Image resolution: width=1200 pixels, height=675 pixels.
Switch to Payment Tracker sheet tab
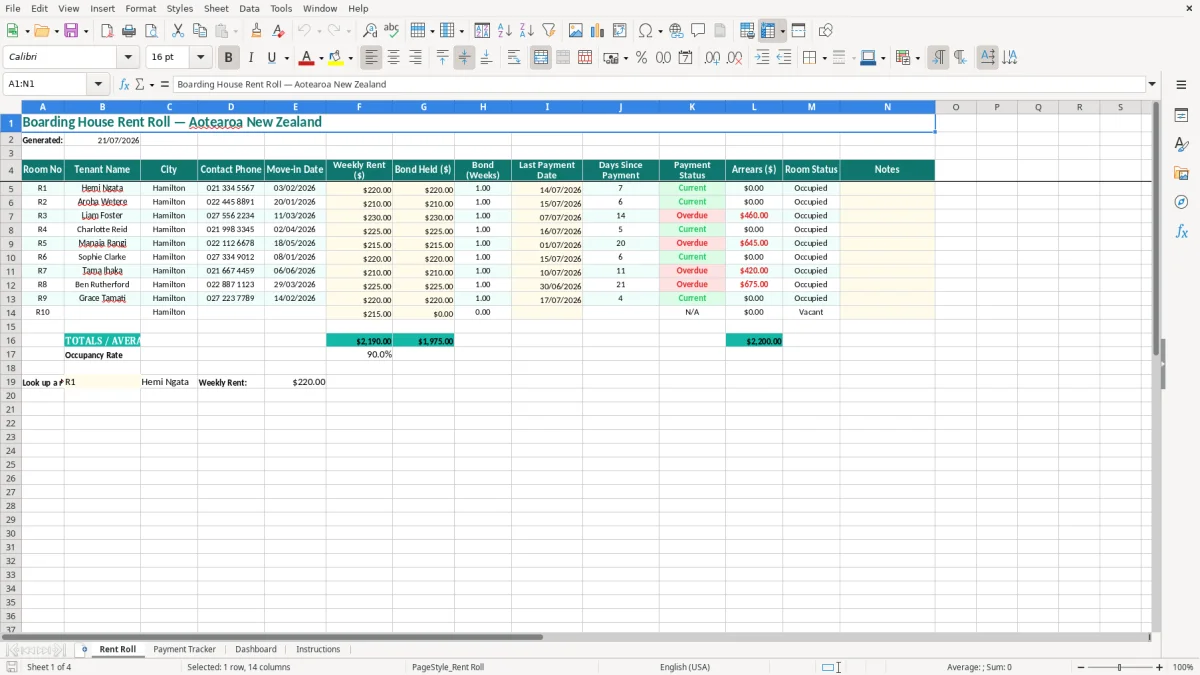pyautogui.click(x=184, y=650)
